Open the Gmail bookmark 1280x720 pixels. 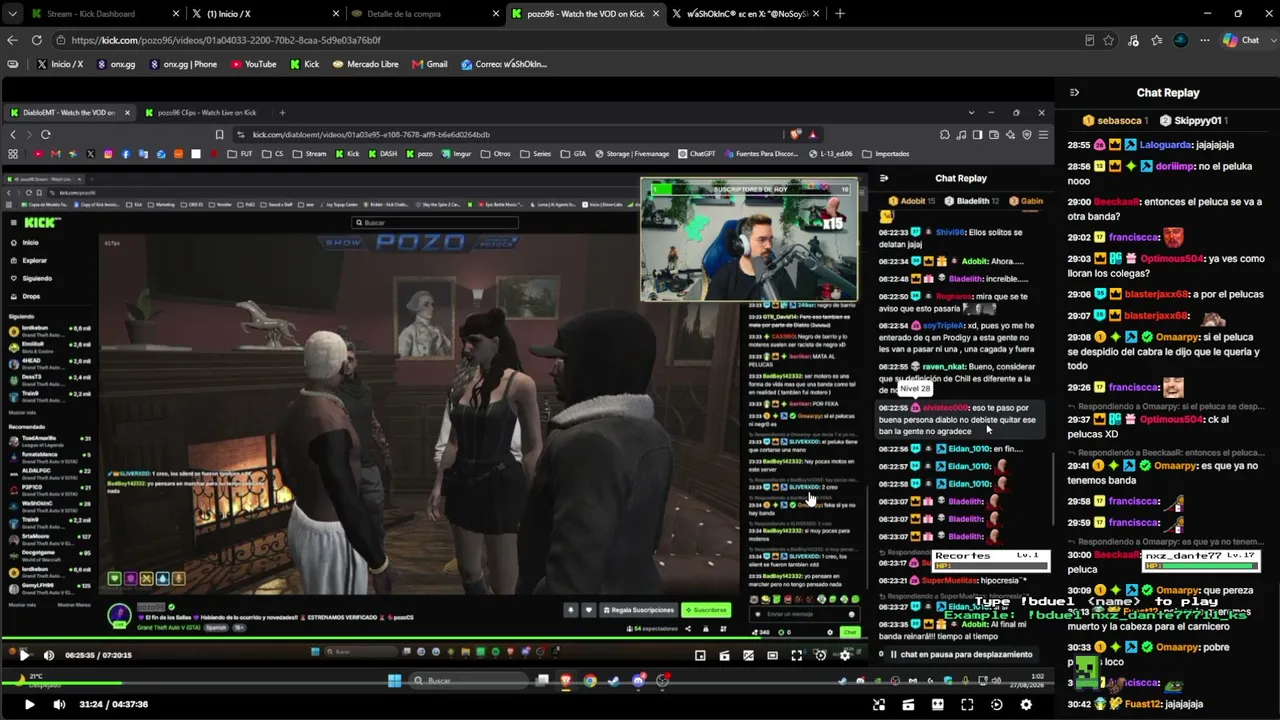430,64
